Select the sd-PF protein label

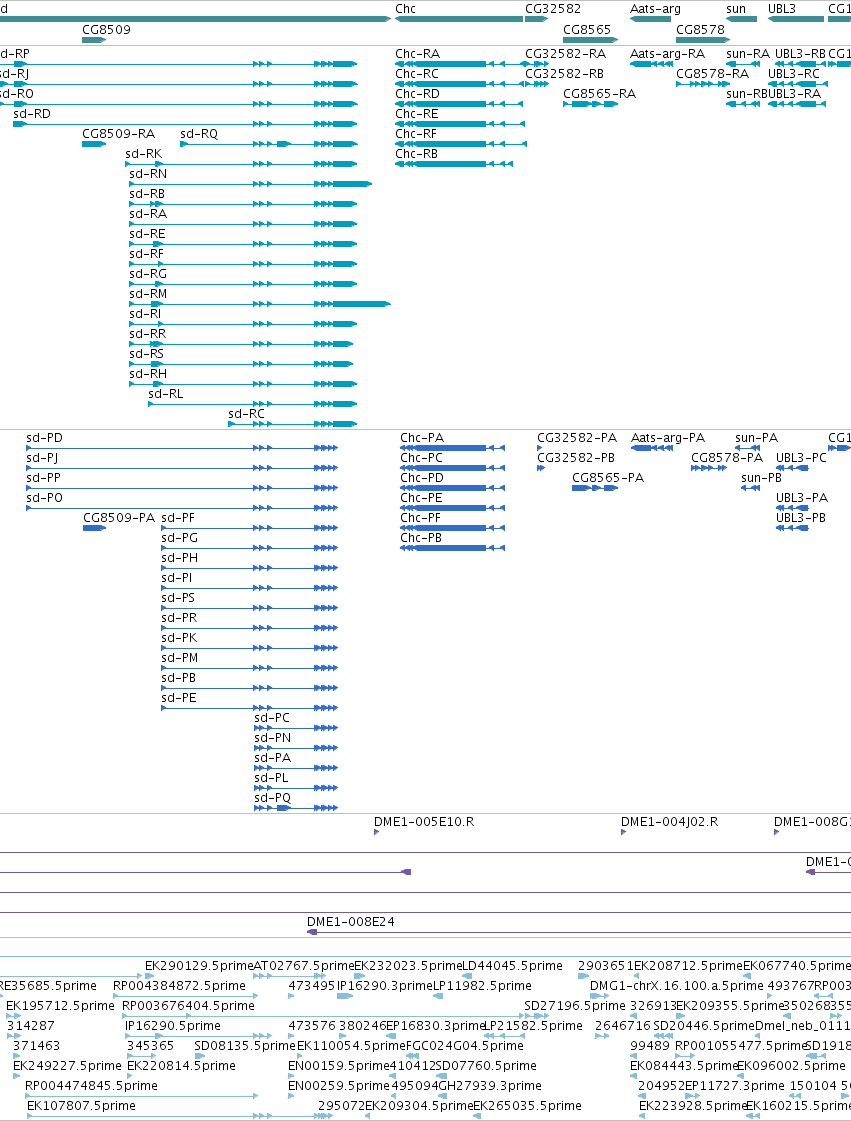point(178,518)
